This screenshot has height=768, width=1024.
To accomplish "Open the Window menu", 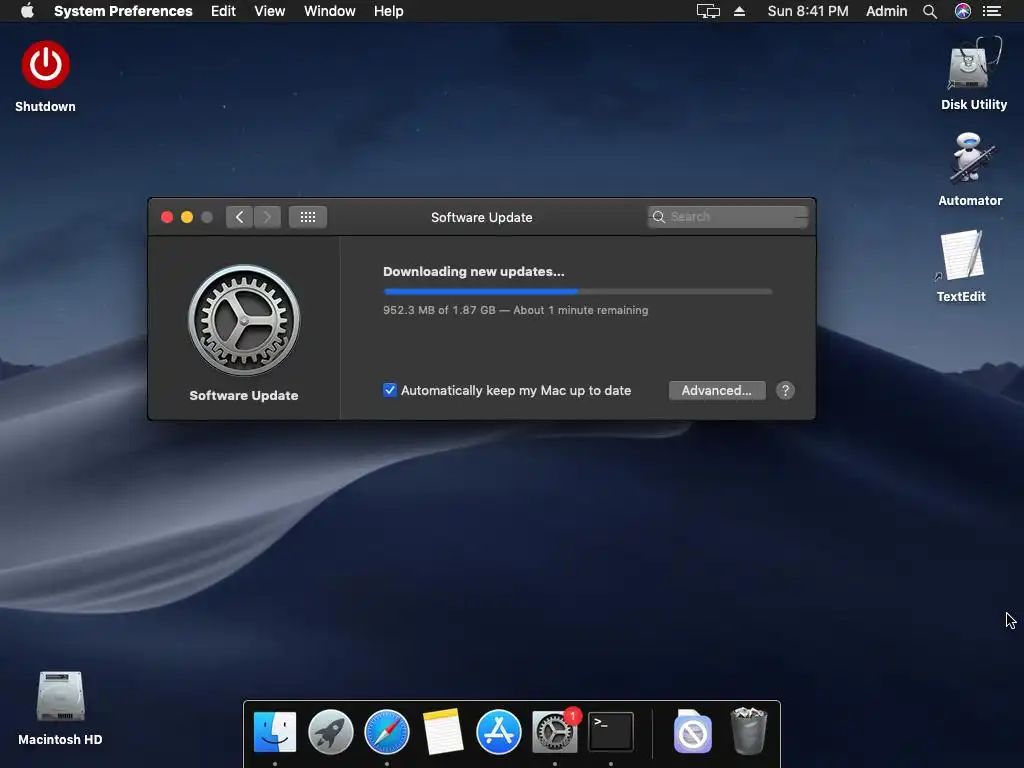I will (330, 11).
